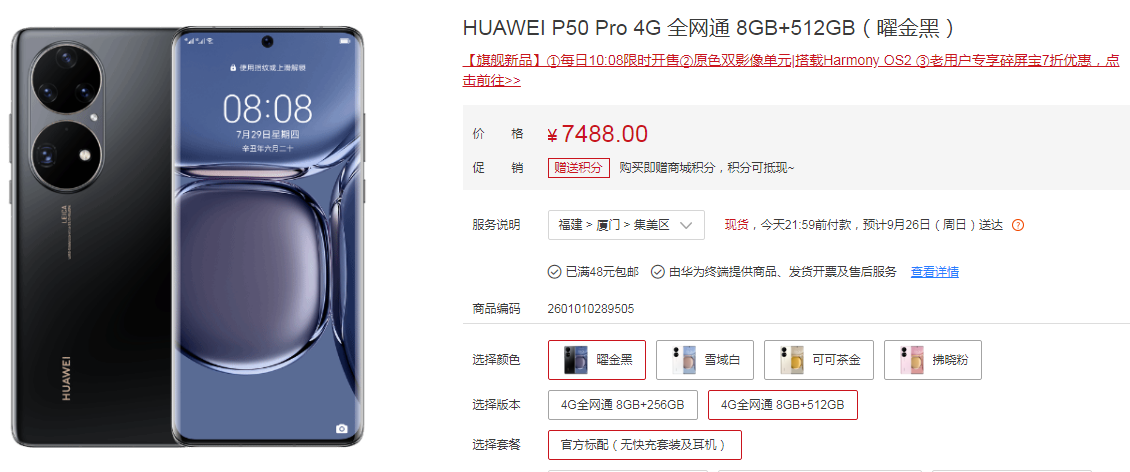Click the 已满48元包邮 checkmark icon
1130x472 pixels.
554,272
